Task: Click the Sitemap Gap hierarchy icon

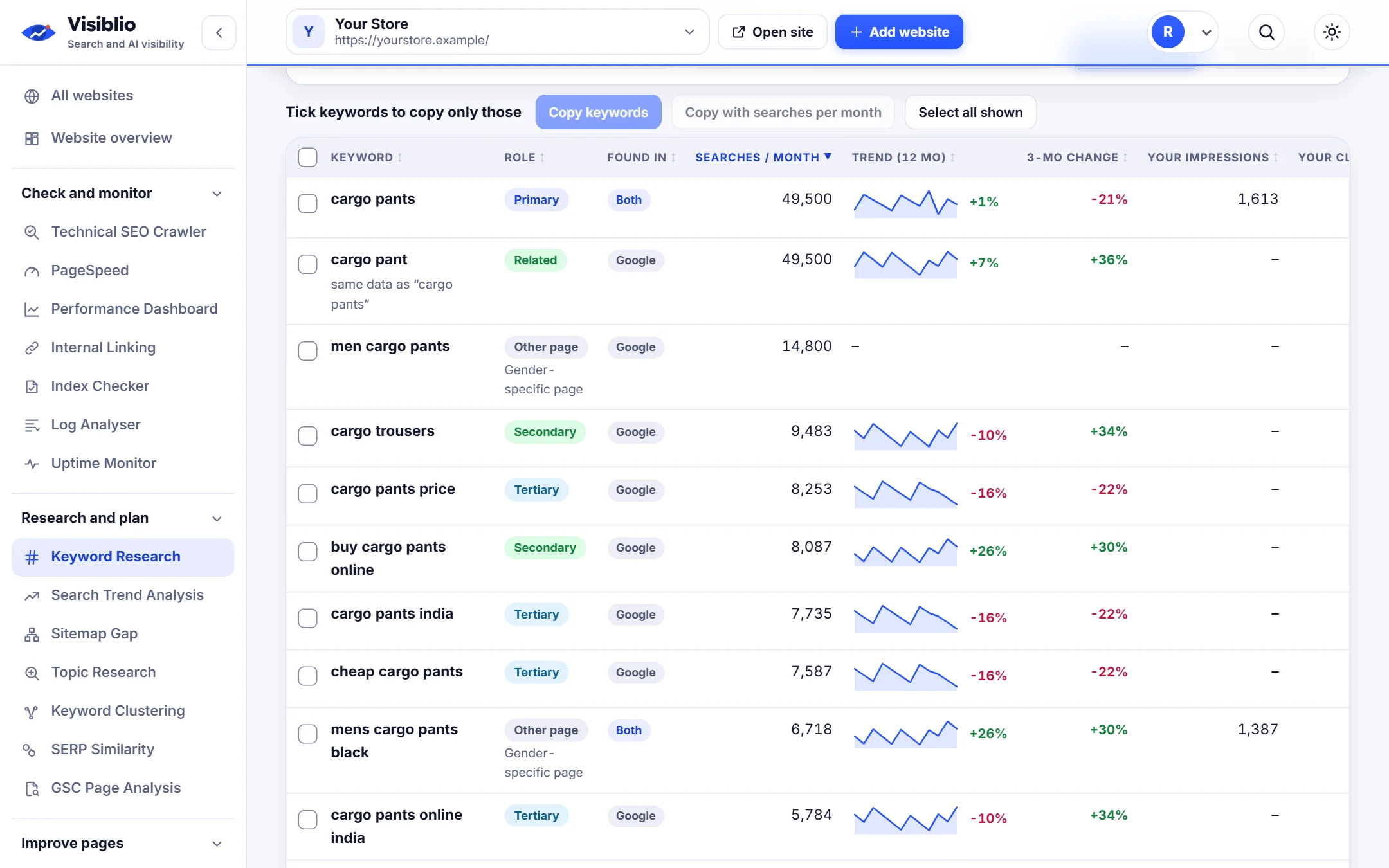Action: [x=32, y=635]
